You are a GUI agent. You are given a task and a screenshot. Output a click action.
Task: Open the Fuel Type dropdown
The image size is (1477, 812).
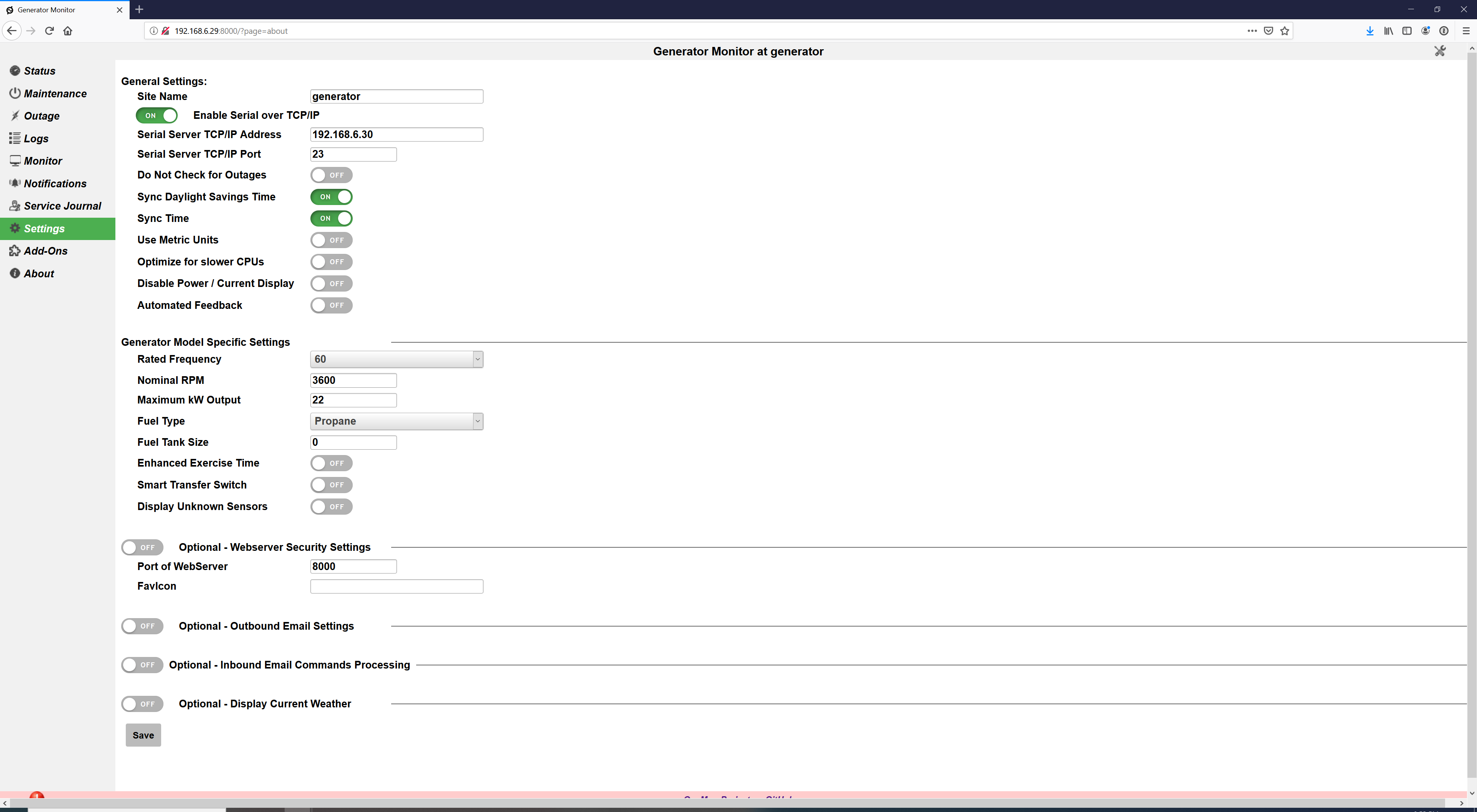(x=397, y=421)
